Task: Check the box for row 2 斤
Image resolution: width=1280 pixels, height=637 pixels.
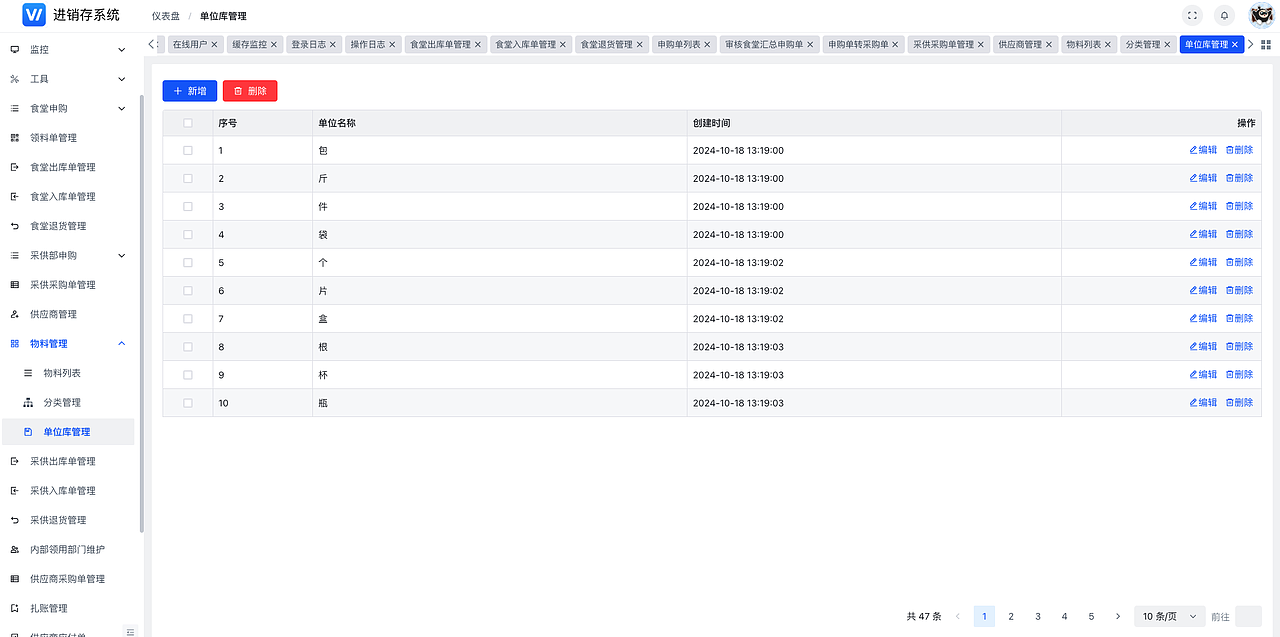Action: pos(188,178)
